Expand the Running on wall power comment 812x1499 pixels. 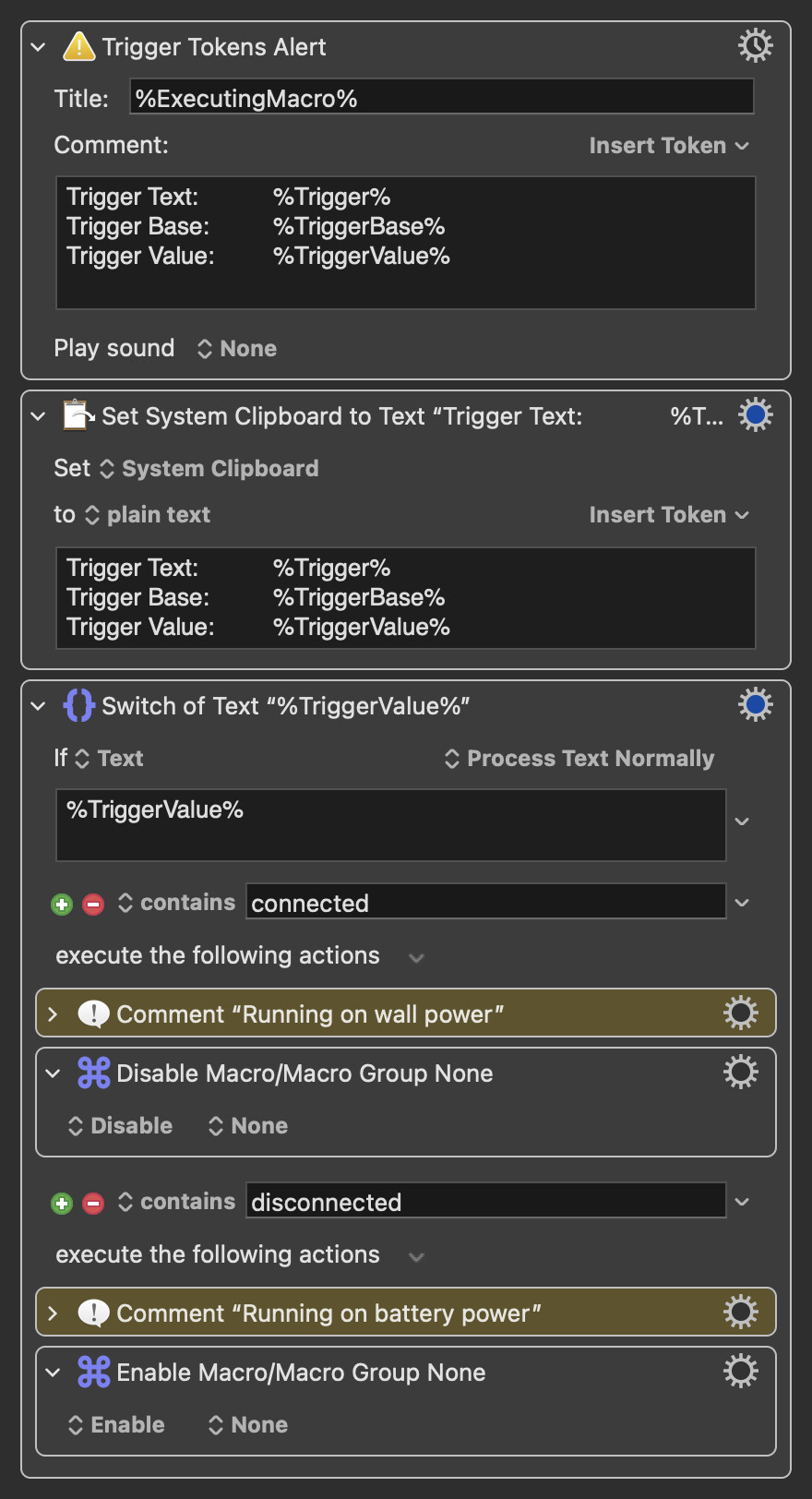click(x=53, y=1013)
